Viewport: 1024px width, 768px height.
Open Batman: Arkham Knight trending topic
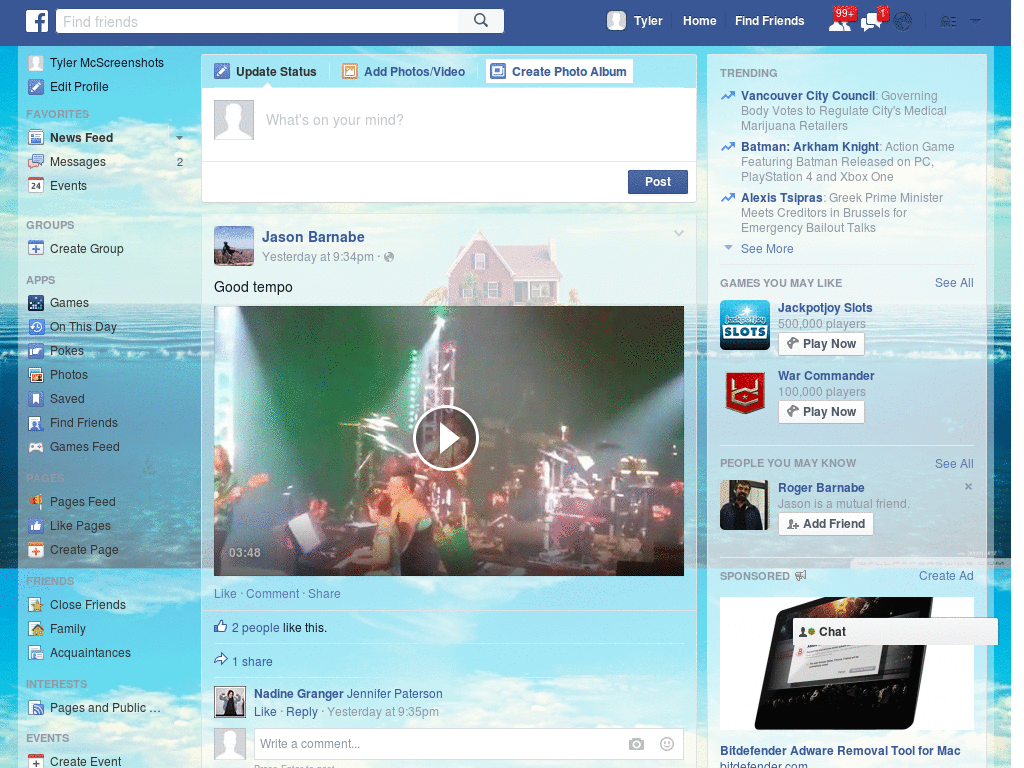810,147
